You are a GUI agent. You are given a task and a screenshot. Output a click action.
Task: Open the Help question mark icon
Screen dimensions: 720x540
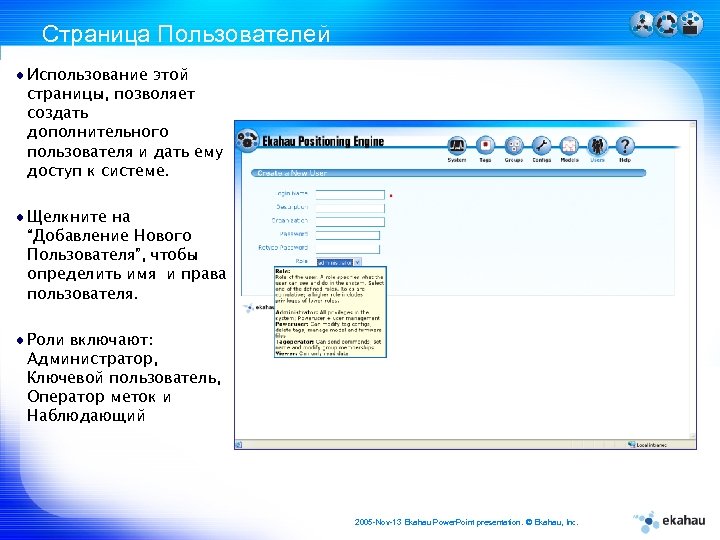tap(625, 146)
